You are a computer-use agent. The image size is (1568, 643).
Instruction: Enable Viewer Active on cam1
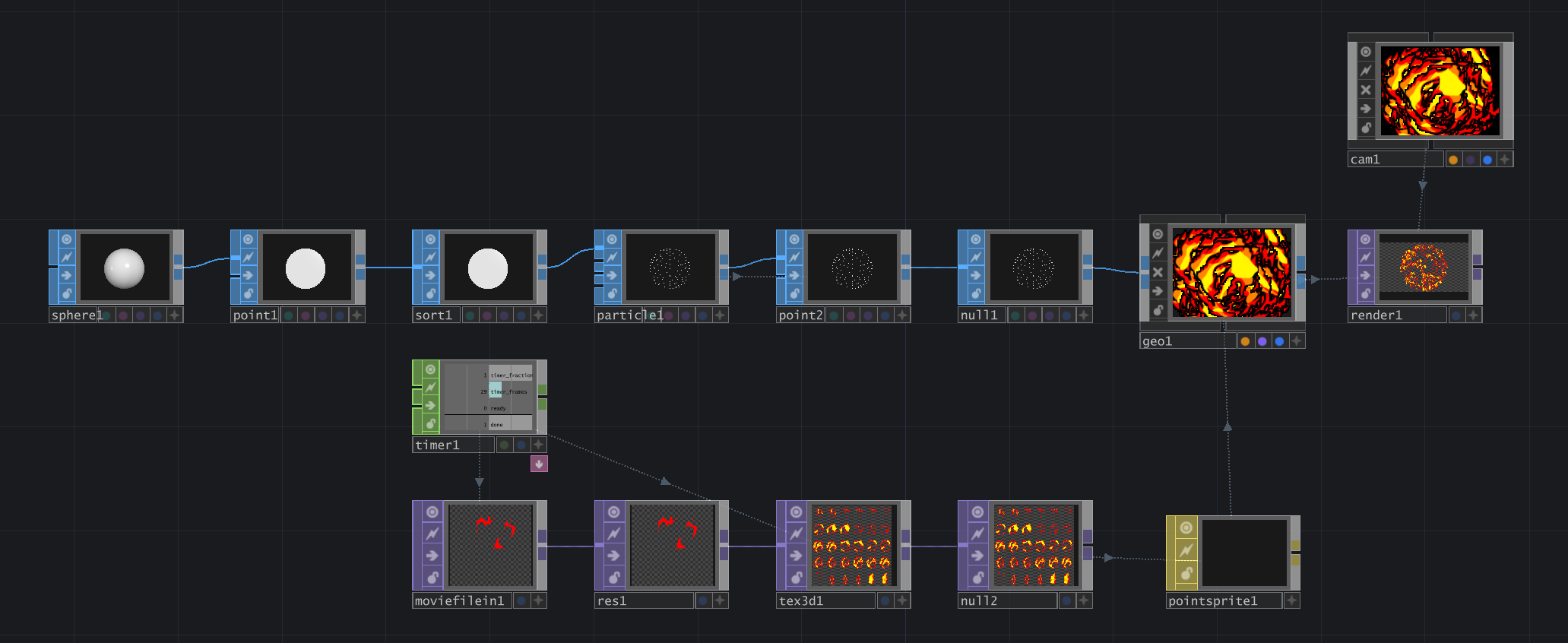tap(1366, 52)
